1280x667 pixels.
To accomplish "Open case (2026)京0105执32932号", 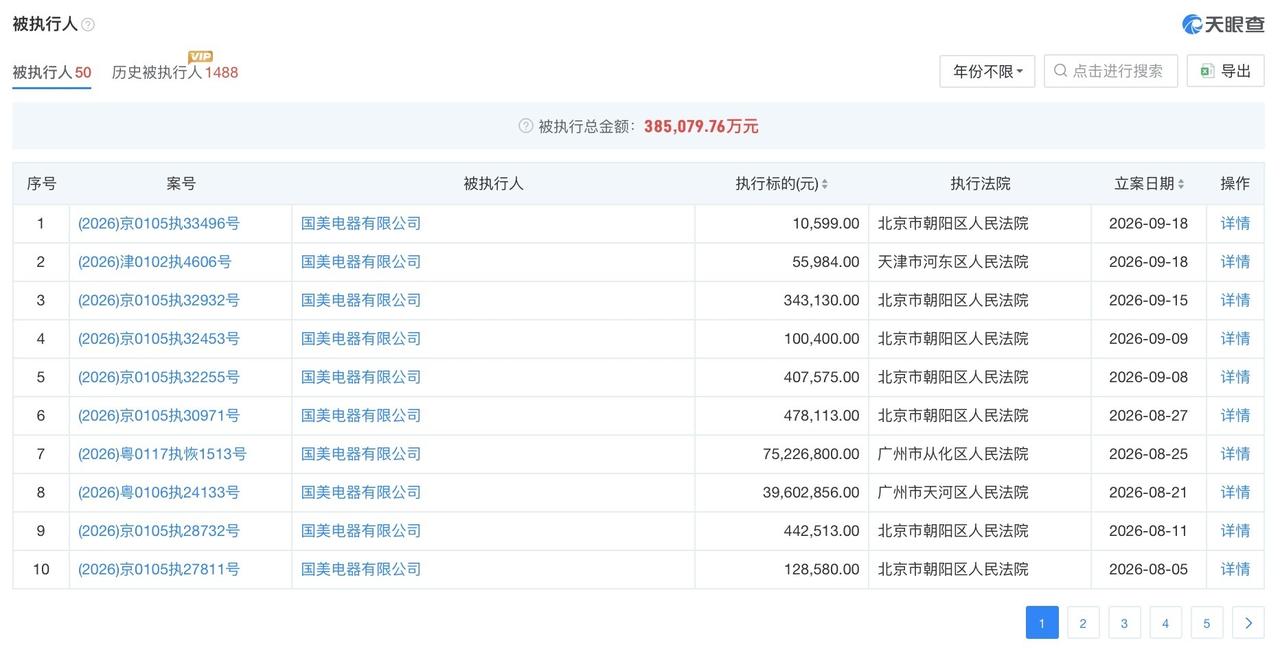I will [x=159, y=300].
